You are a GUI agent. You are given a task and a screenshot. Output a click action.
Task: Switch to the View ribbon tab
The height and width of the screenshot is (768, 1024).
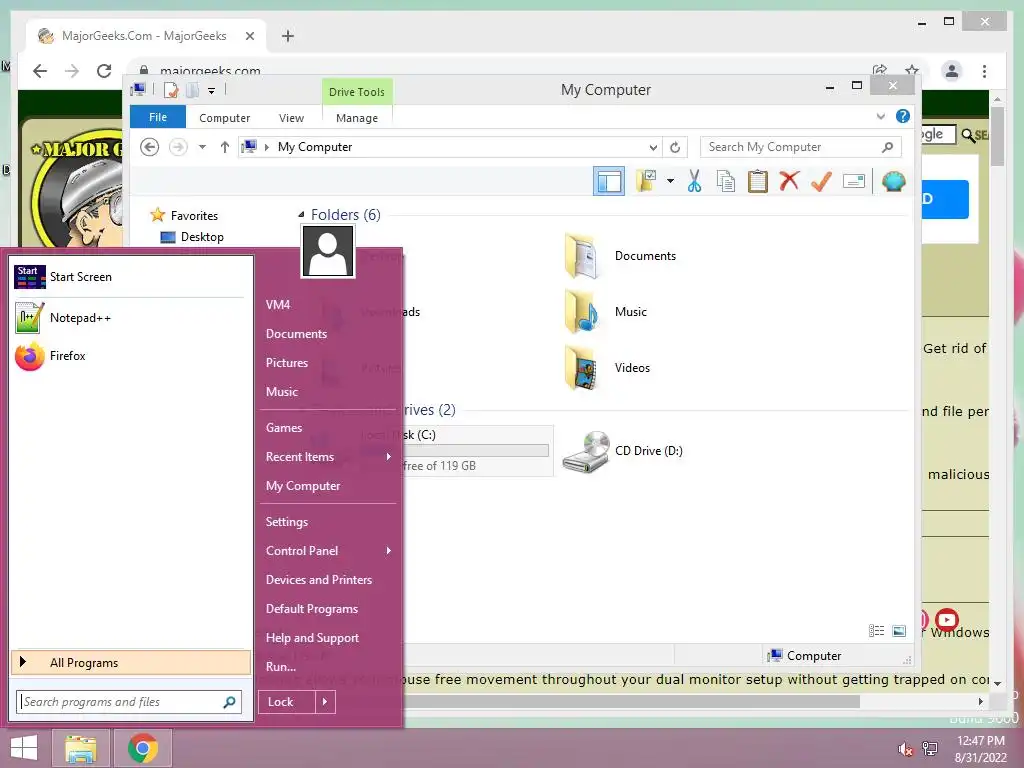tap(291, 118)
